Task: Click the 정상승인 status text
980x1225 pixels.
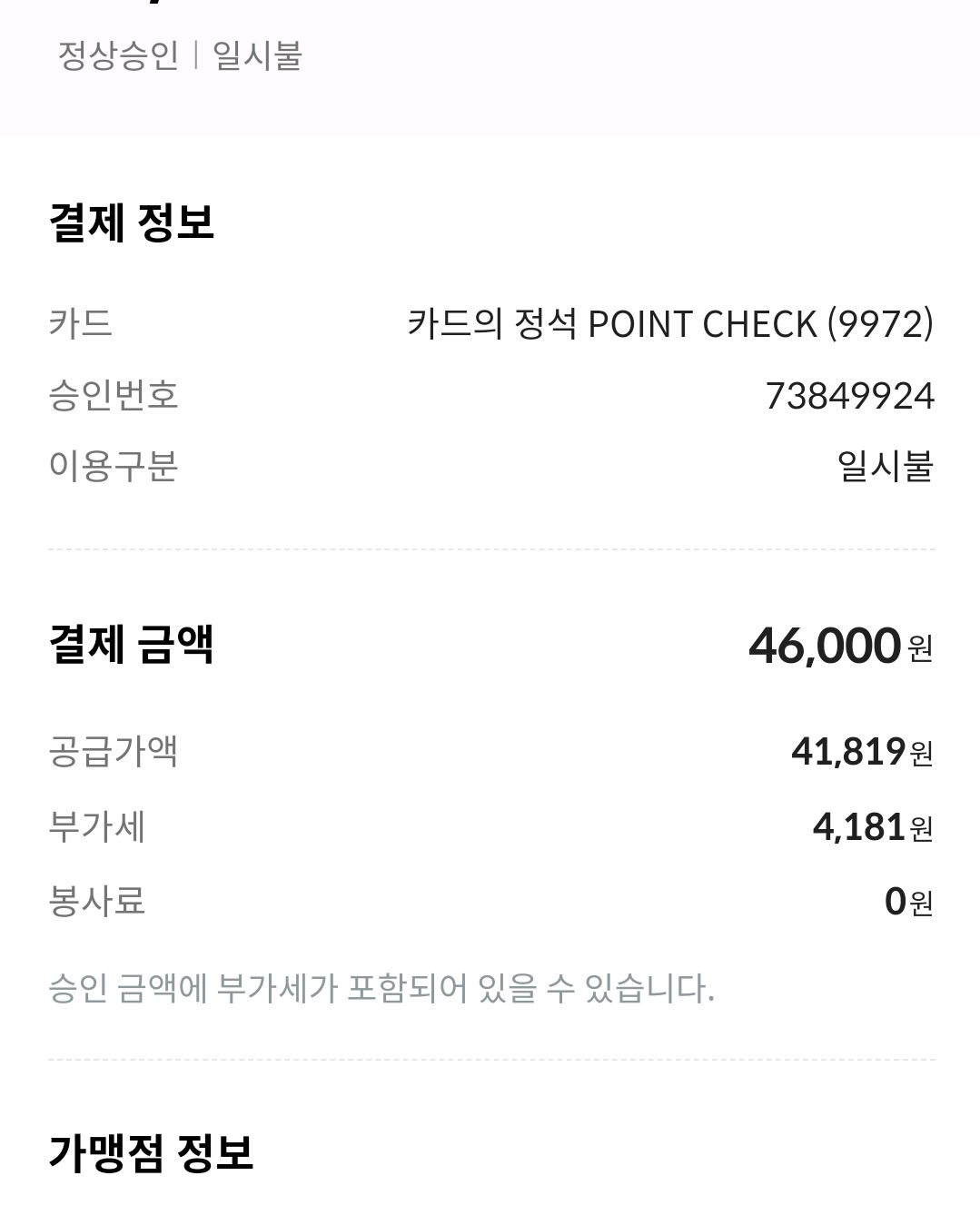Action: (118, 56)
